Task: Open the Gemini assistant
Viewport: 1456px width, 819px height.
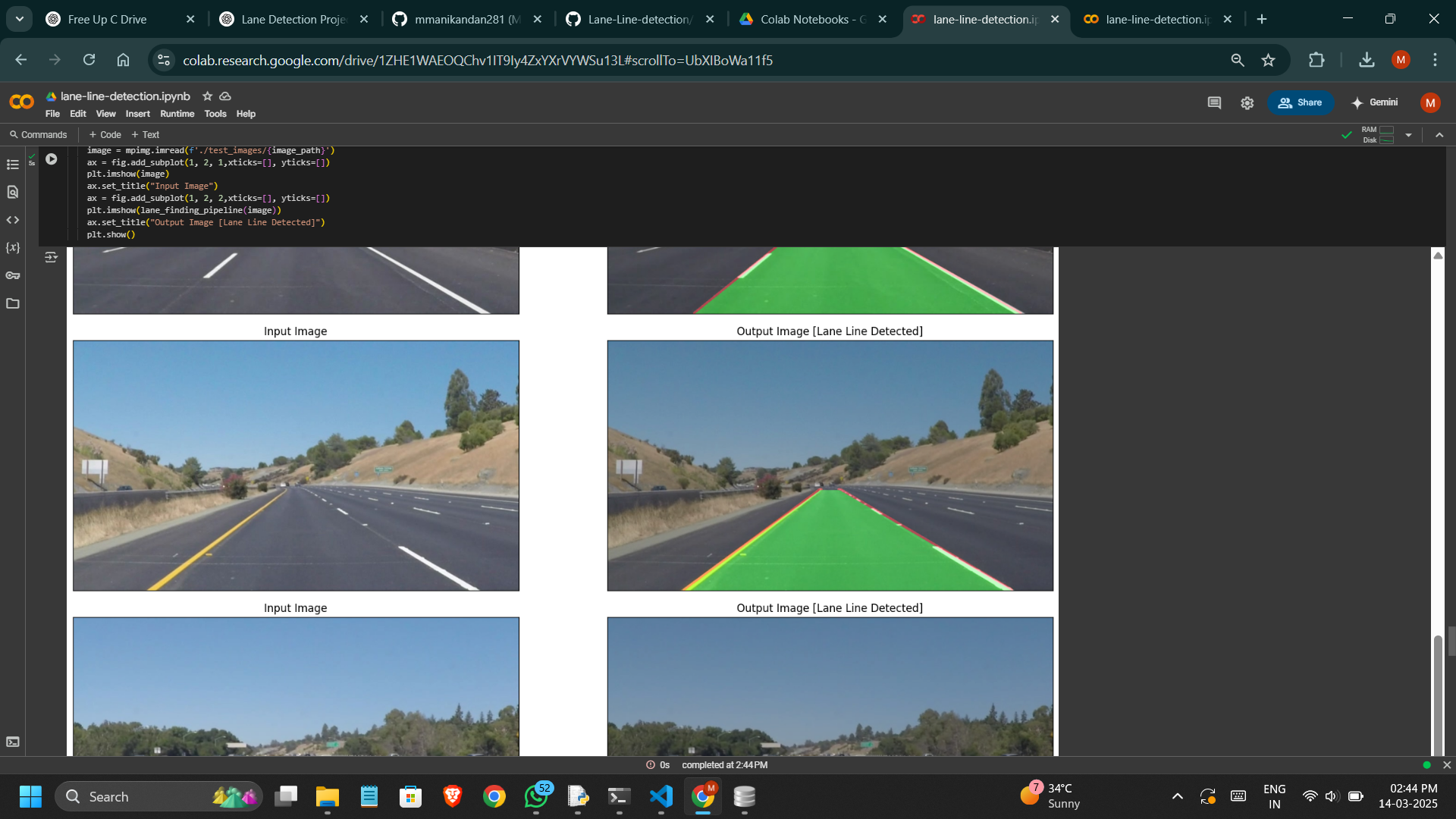Action: coord(1375,102)
